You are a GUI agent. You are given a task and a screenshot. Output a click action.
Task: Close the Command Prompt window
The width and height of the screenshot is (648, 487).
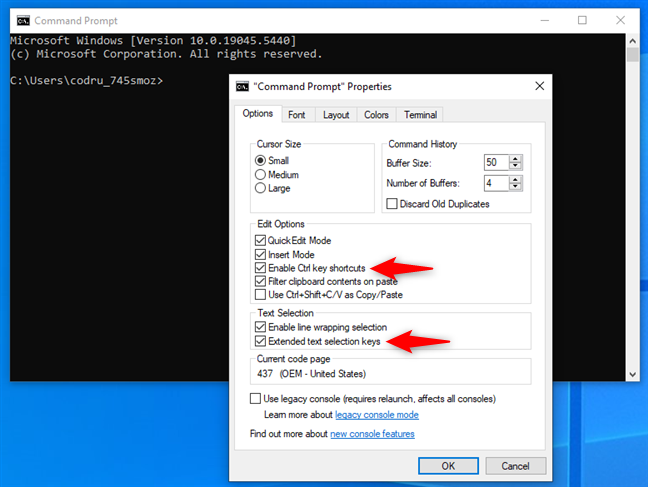[620, 20]
